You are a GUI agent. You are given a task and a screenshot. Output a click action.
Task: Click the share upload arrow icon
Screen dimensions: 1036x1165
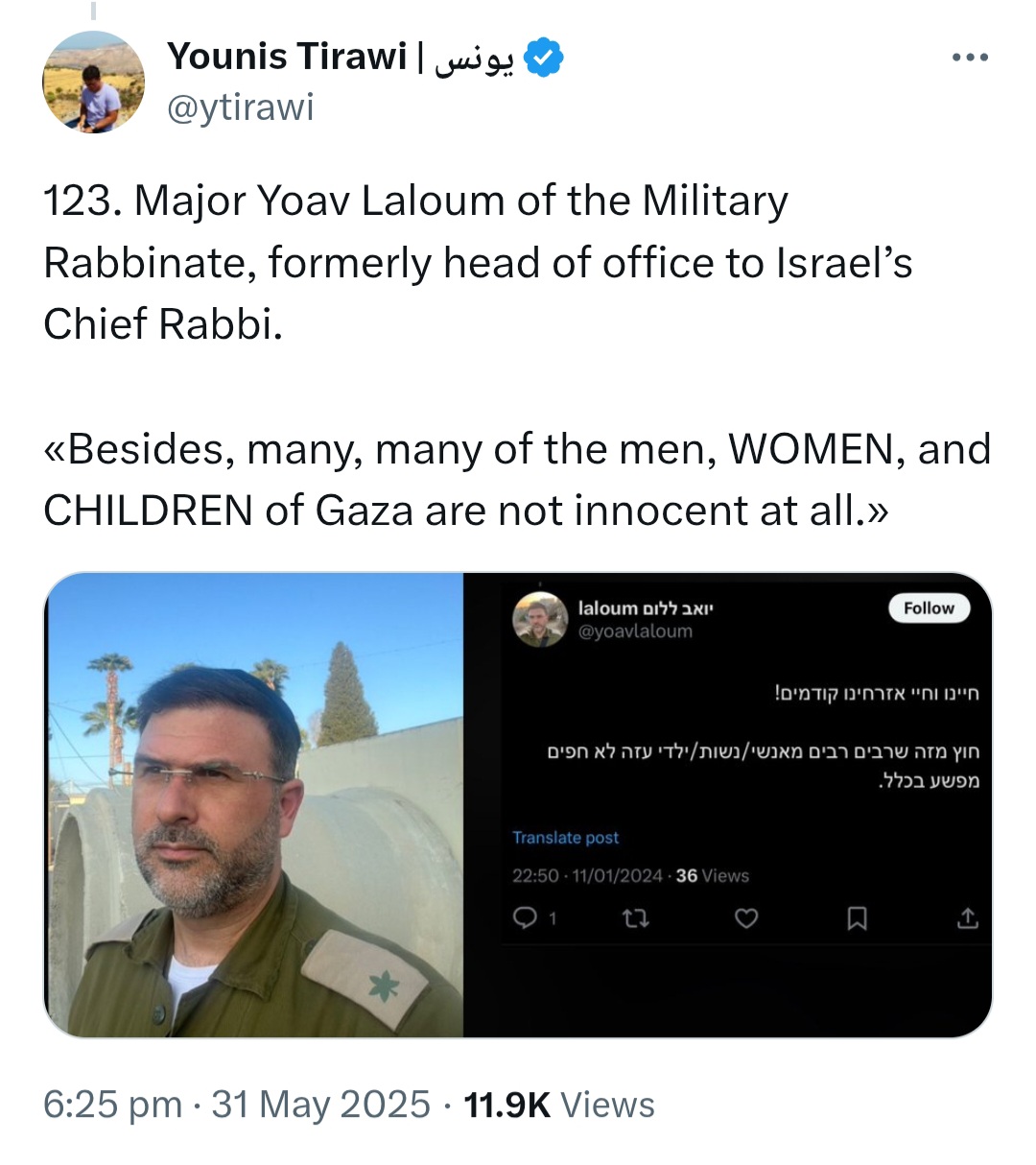point(968,918)
